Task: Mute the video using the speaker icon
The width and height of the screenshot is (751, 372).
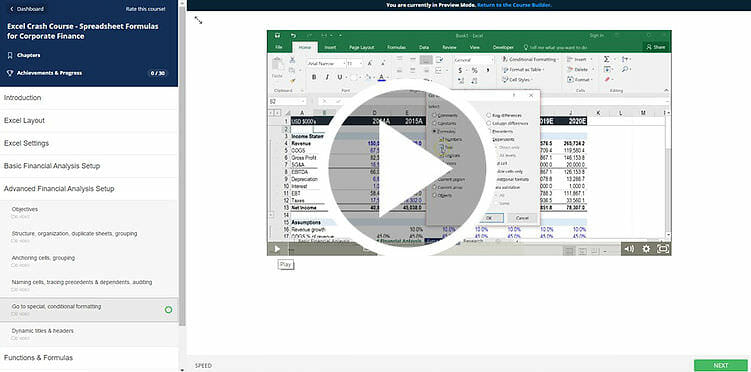Action: [x=629, y=249]
